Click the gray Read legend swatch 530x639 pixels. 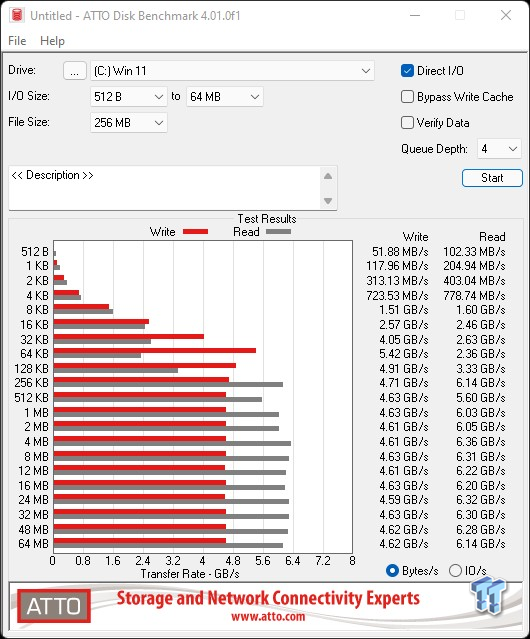coord(278,232)
